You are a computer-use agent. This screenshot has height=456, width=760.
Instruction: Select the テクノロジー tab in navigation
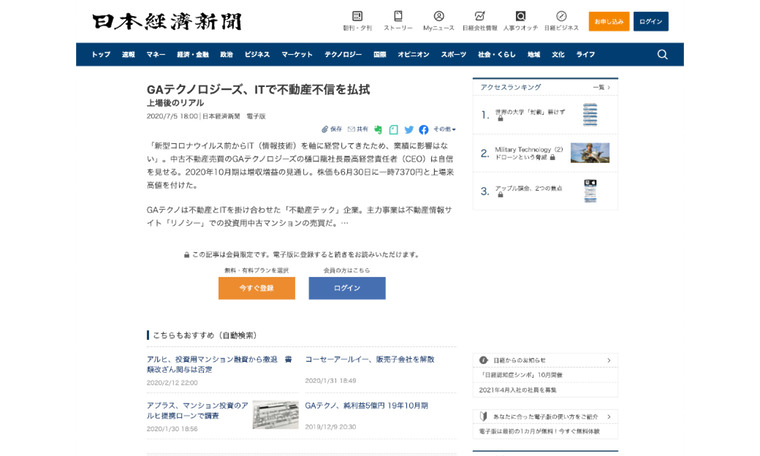click(343, 54)
